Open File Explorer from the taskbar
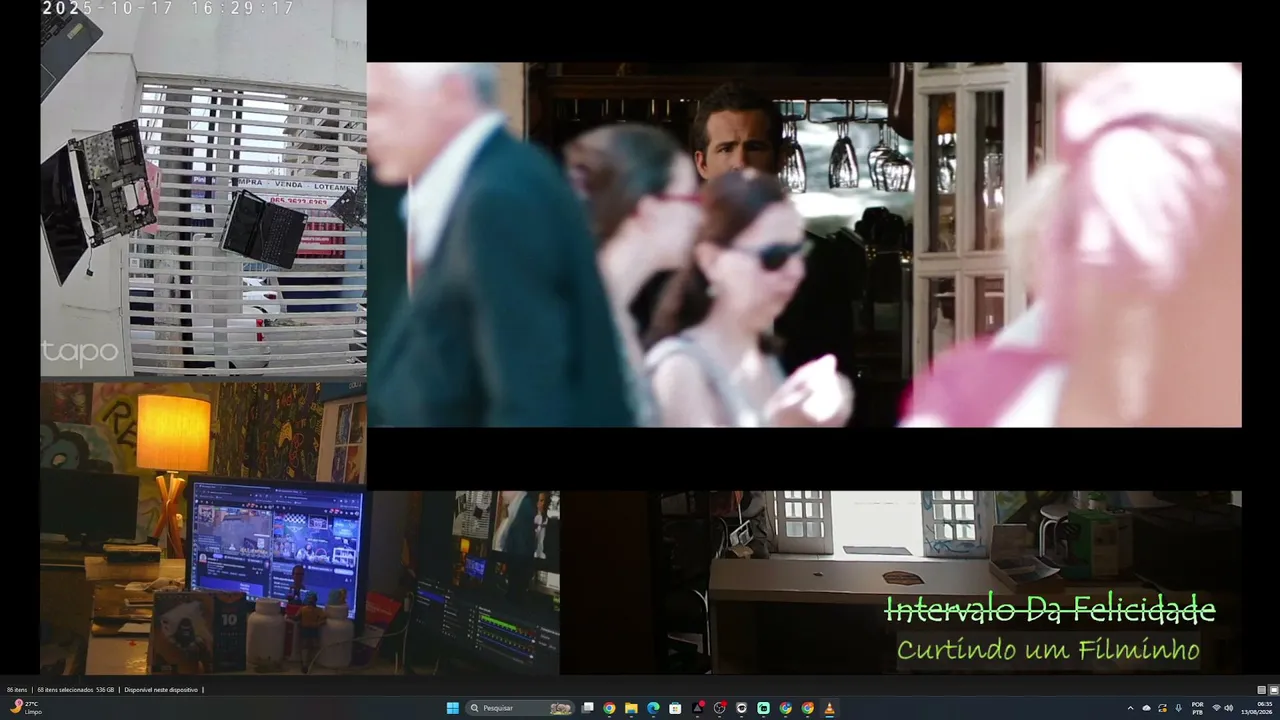This screenshot has height=720, width=1280. click(631, 708)
